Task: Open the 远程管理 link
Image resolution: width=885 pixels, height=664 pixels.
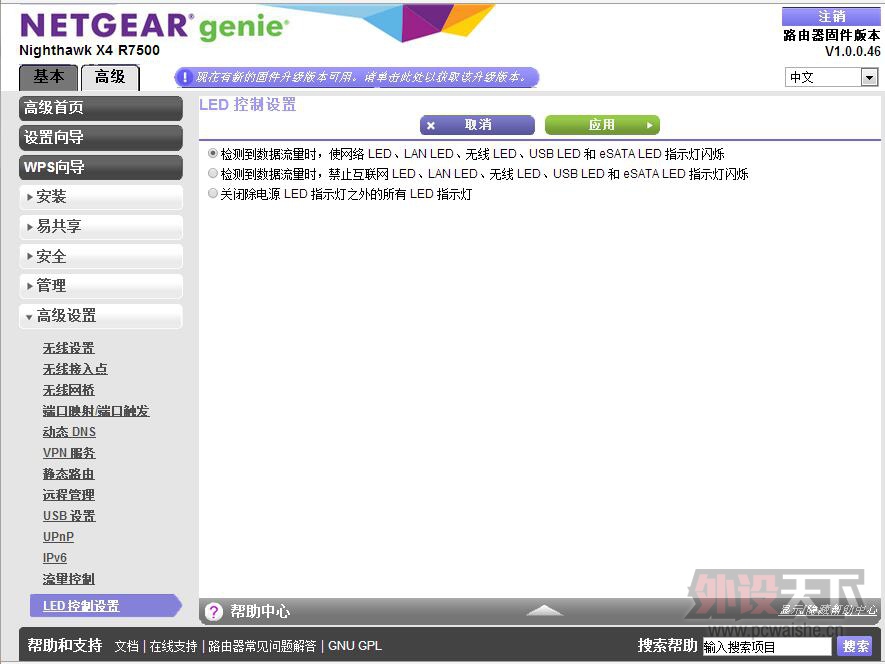Action: coord(69,495)
